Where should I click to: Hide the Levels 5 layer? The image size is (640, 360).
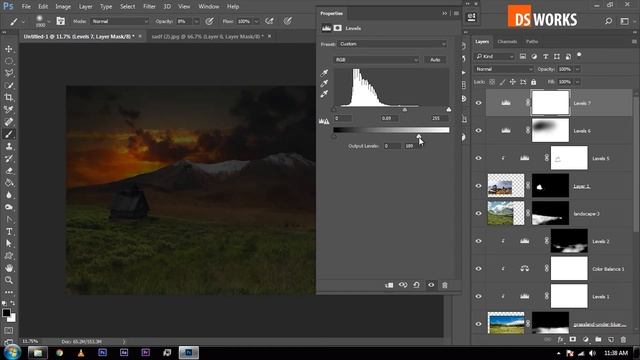click(478, 158)
